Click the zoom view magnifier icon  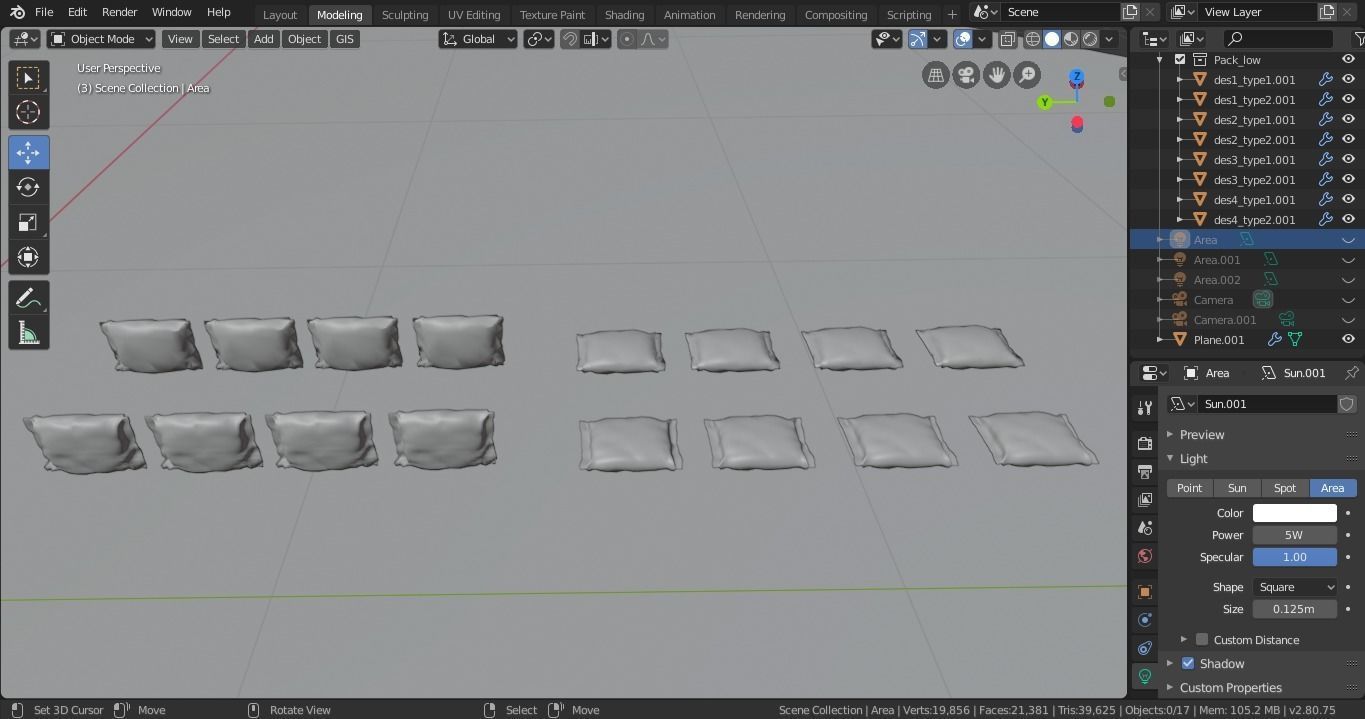(1027, 75)
